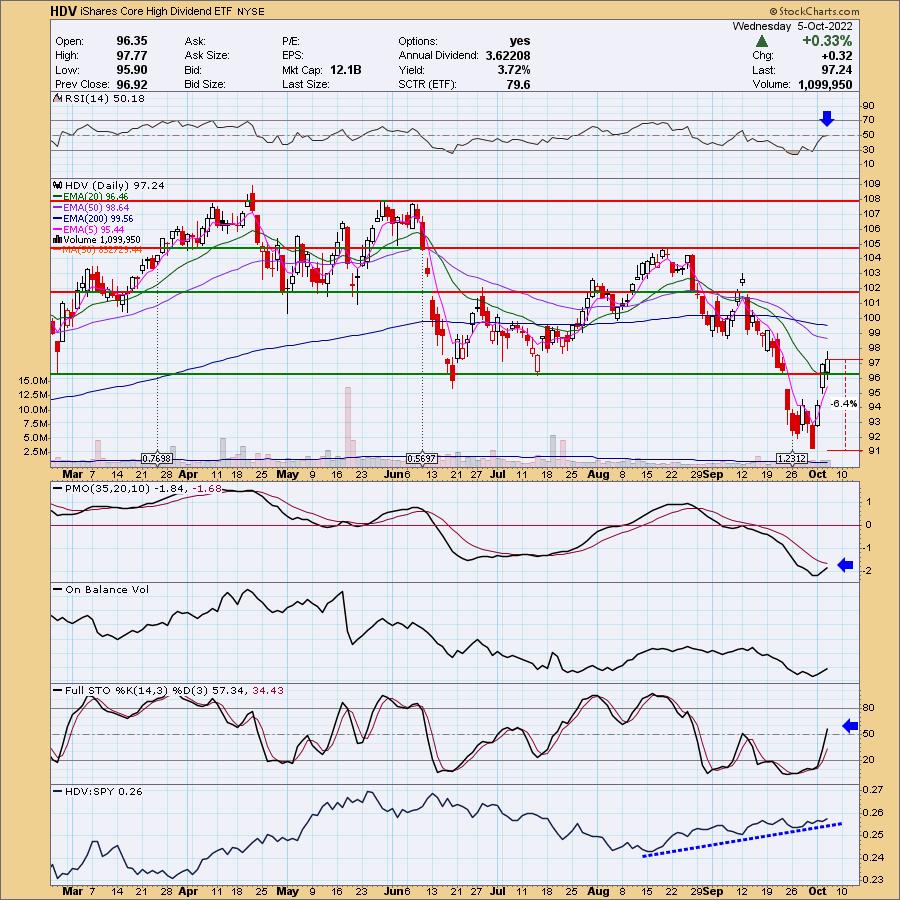Open the StockCharts.com copyright link

814,11
